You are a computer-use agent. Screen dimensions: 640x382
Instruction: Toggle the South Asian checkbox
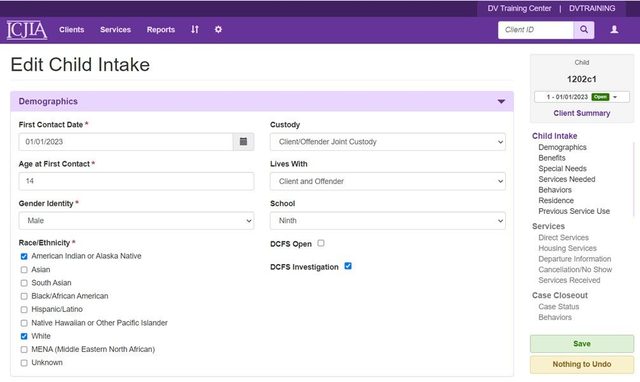(x=24, y=283)
